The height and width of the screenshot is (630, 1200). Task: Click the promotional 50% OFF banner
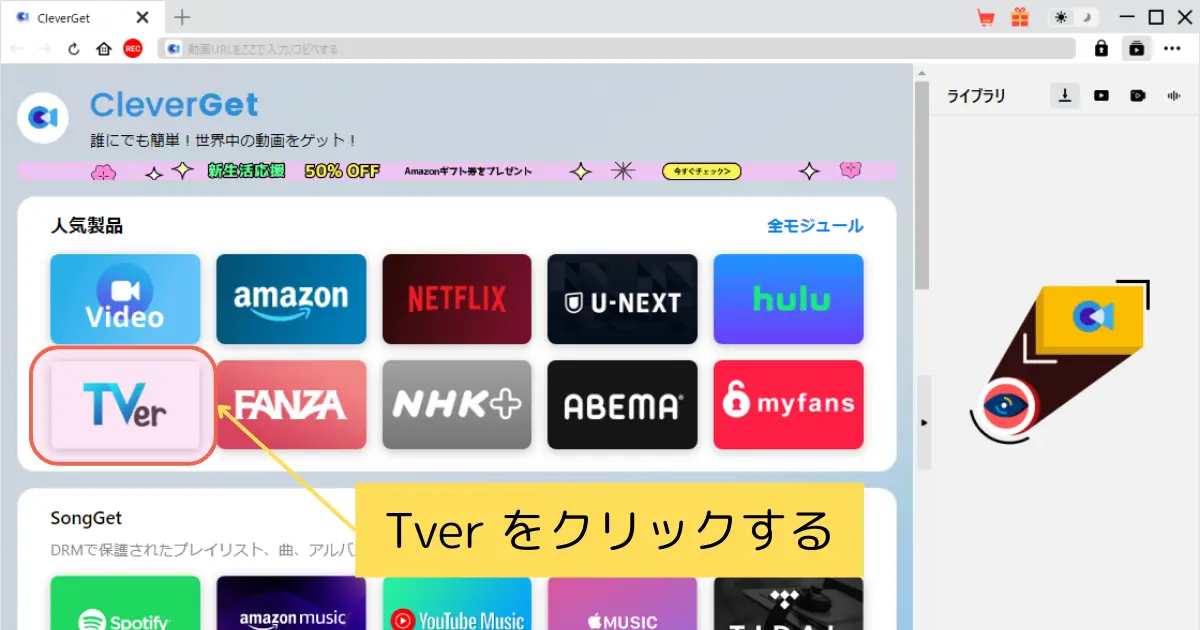click(457, 171)
